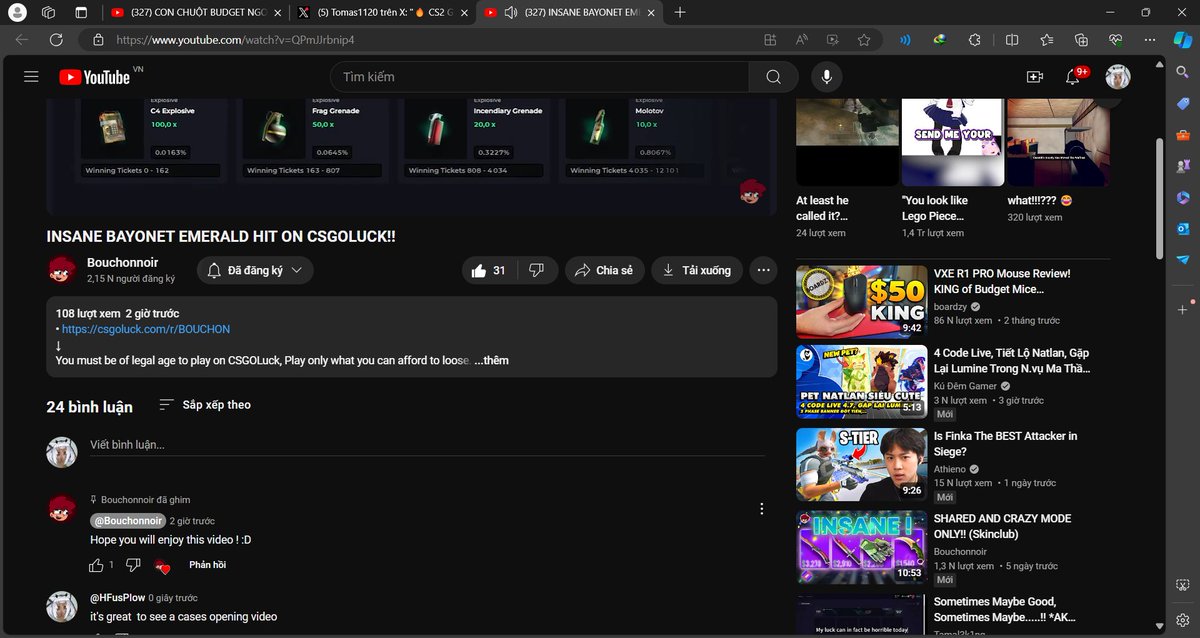Viewport: 1200px width, 638px height.
Task: Open Edge favorites list icon
Action: pyautogui.click(x=1047, y=40)
